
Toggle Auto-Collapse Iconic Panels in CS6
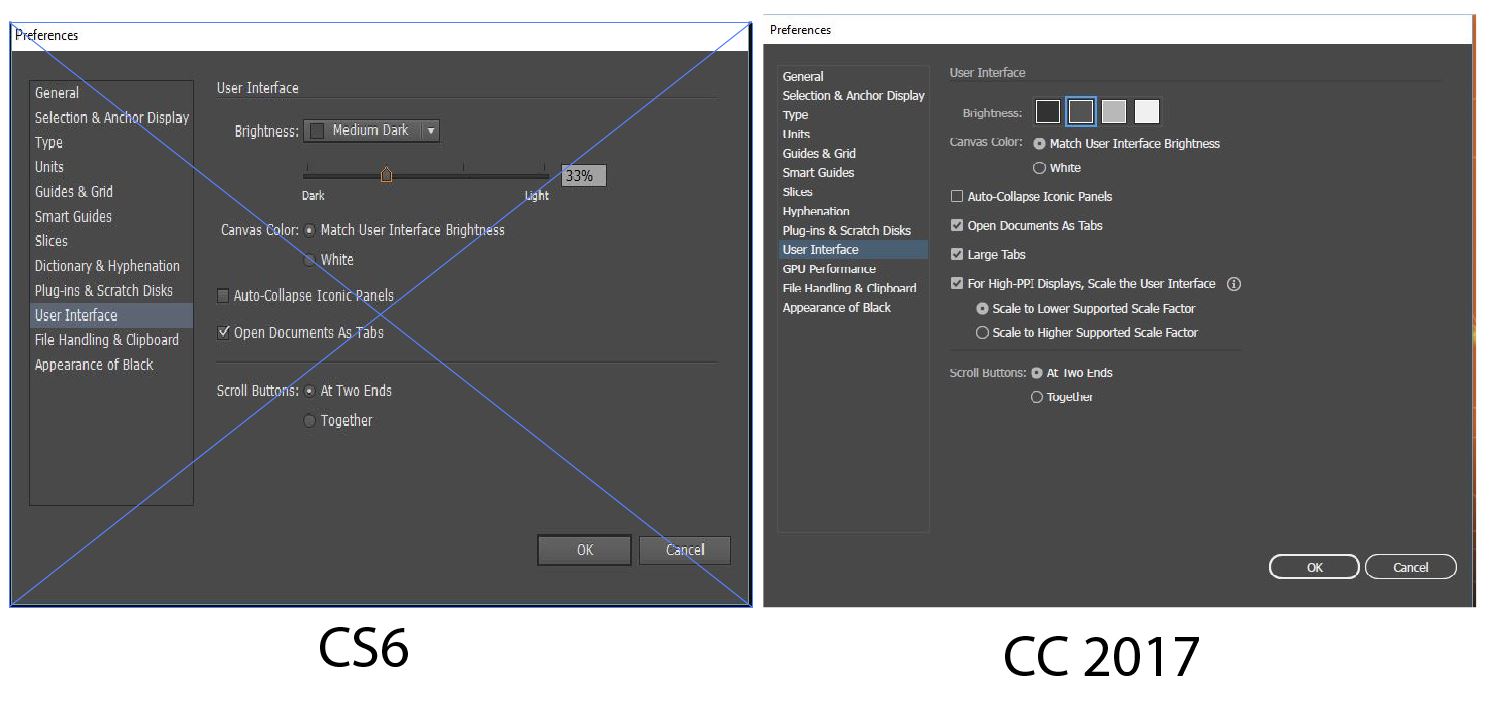[x=223, y=296]
